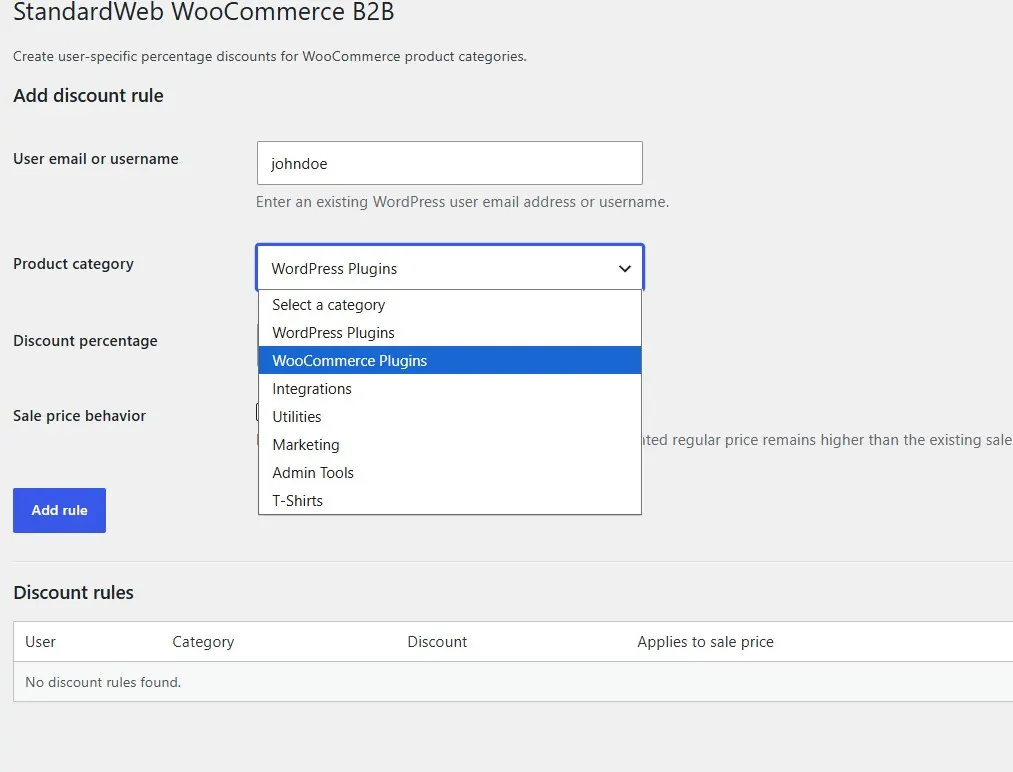
Task: Click the StandardWeb WooCommerce B2B title
Action: (x=204, y=12)
